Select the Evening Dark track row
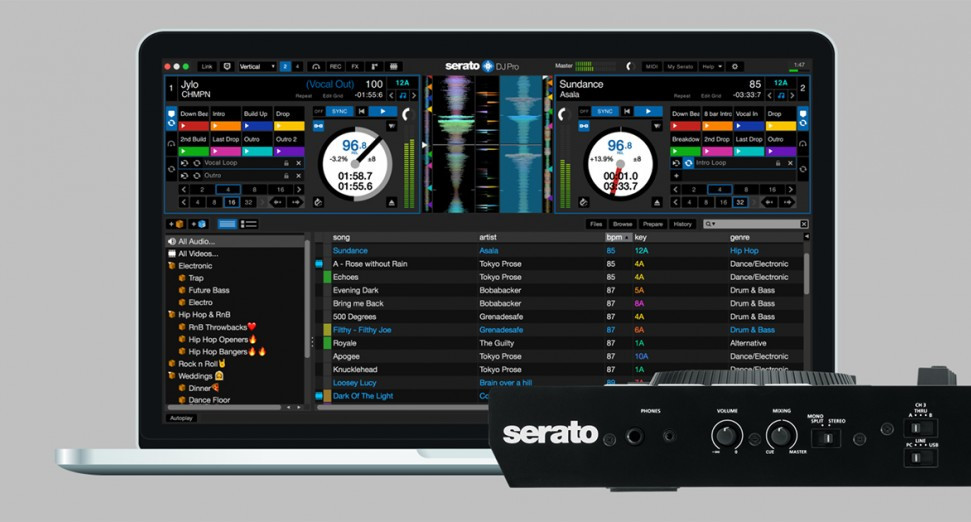The height and width of the screenshot is (522, 971). click(x=560, y=290)
